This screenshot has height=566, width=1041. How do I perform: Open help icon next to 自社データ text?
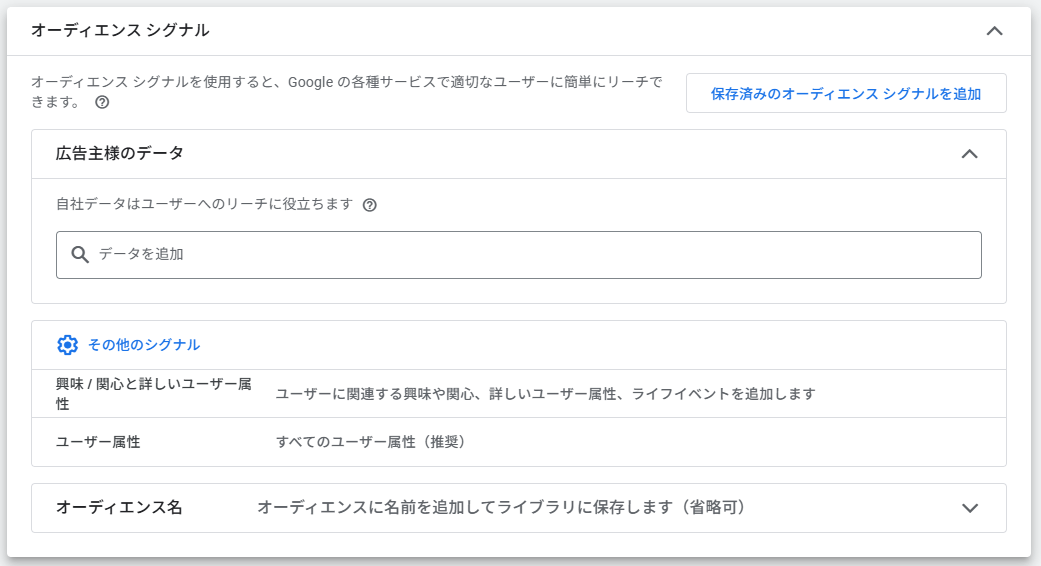point(370,205)
